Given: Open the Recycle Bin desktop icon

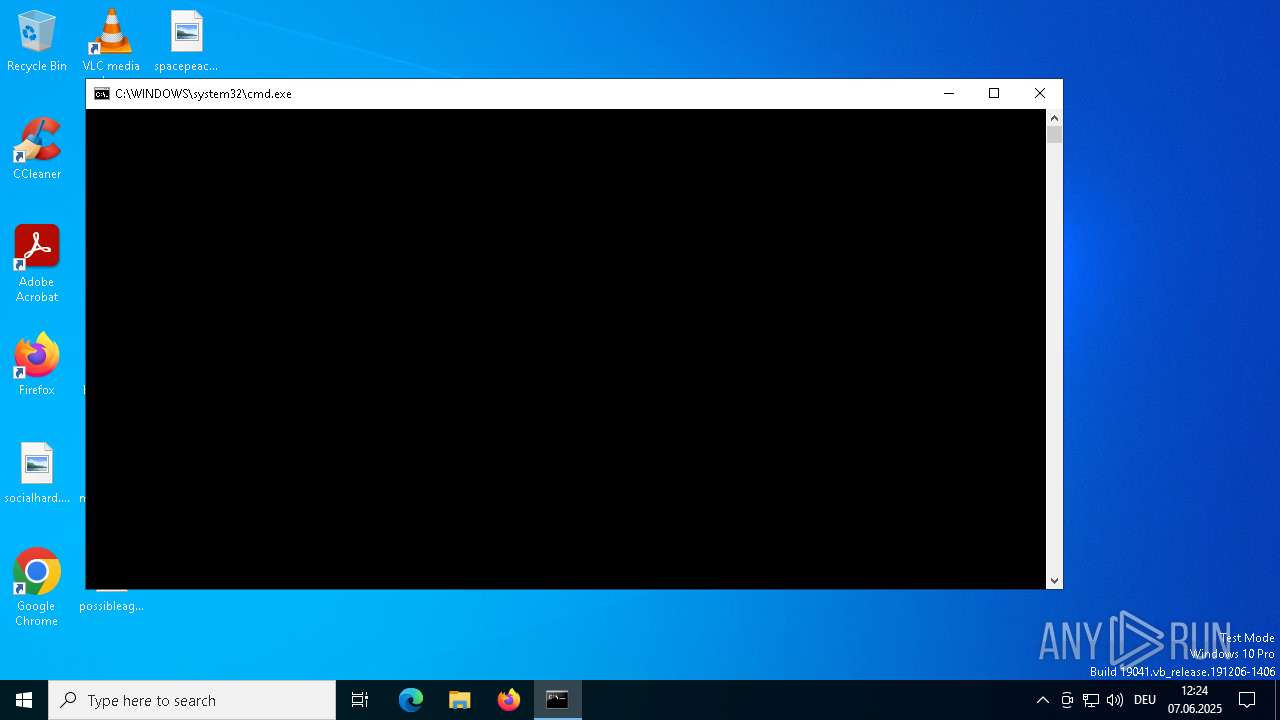Looking at the screenshot, I should click(37, 41).
